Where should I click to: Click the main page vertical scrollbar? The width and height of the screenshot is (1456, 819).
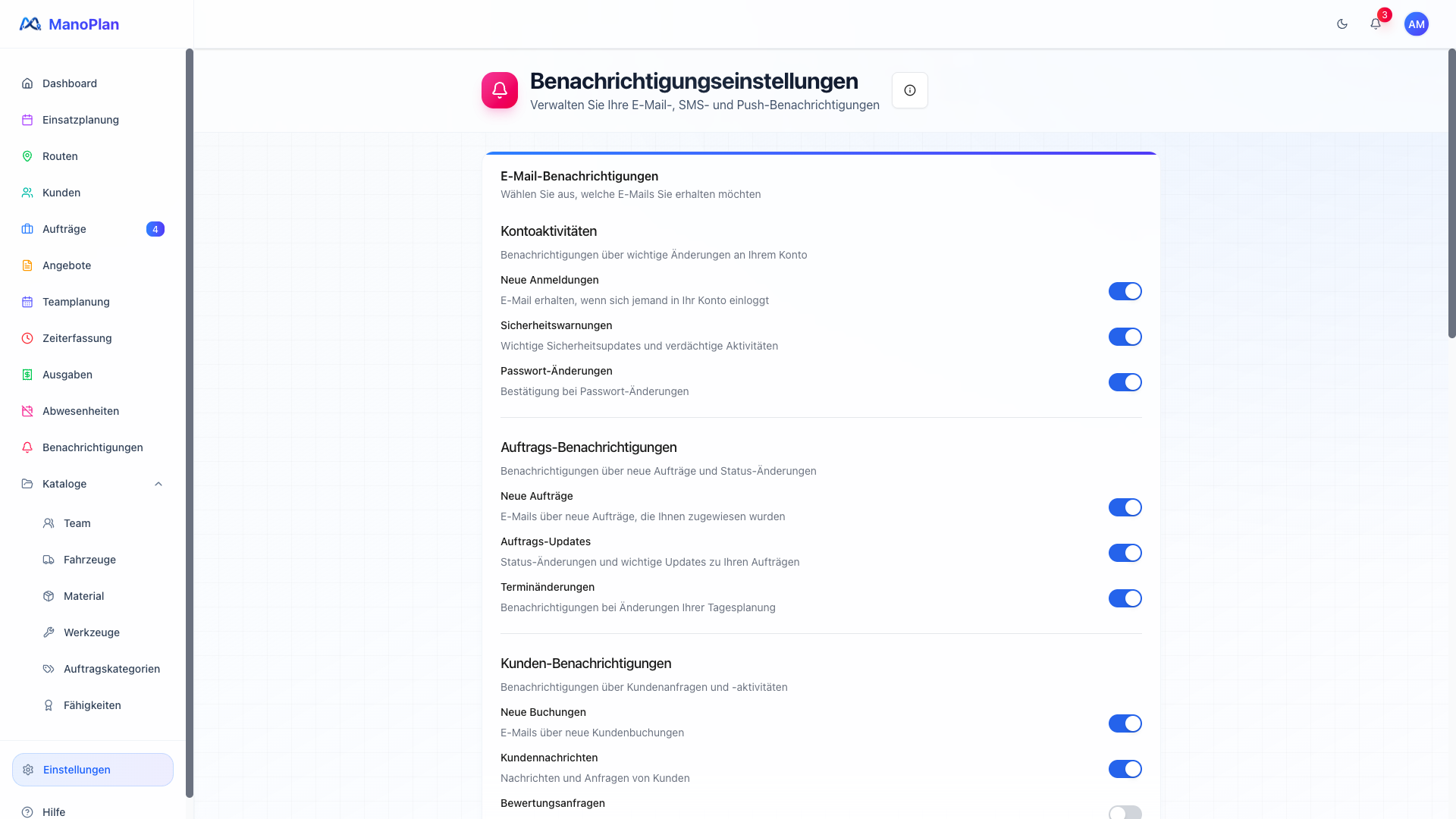(1451, 193)
